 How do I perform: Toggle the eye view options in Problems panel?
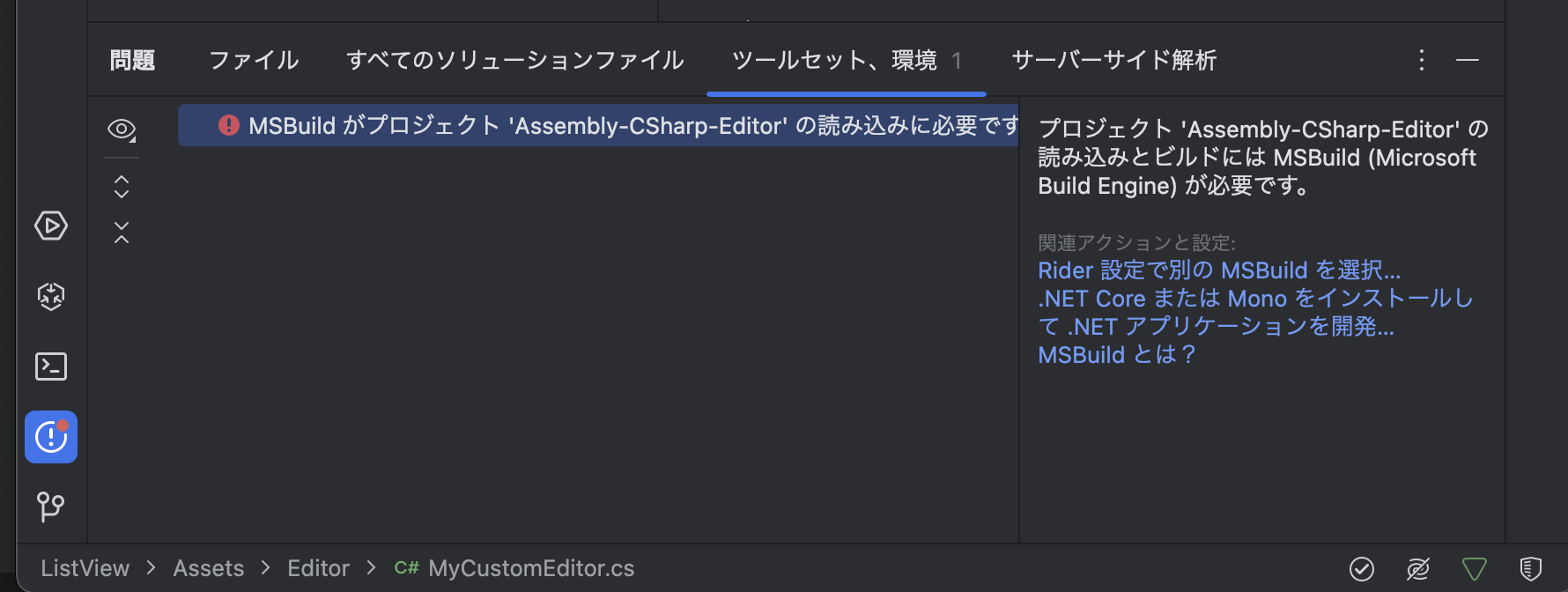121,129
